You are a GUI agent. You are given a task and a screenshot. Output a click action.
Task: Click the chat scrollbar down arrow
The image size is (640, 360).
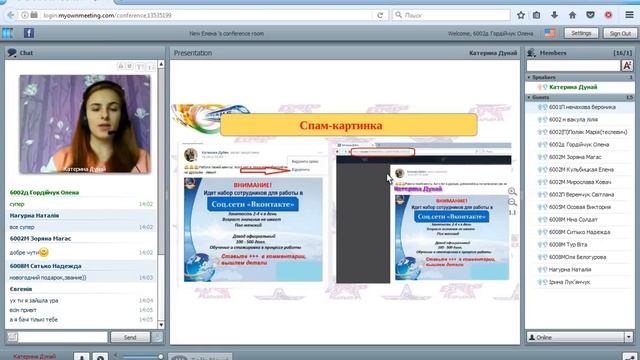[x=161, y=325]
